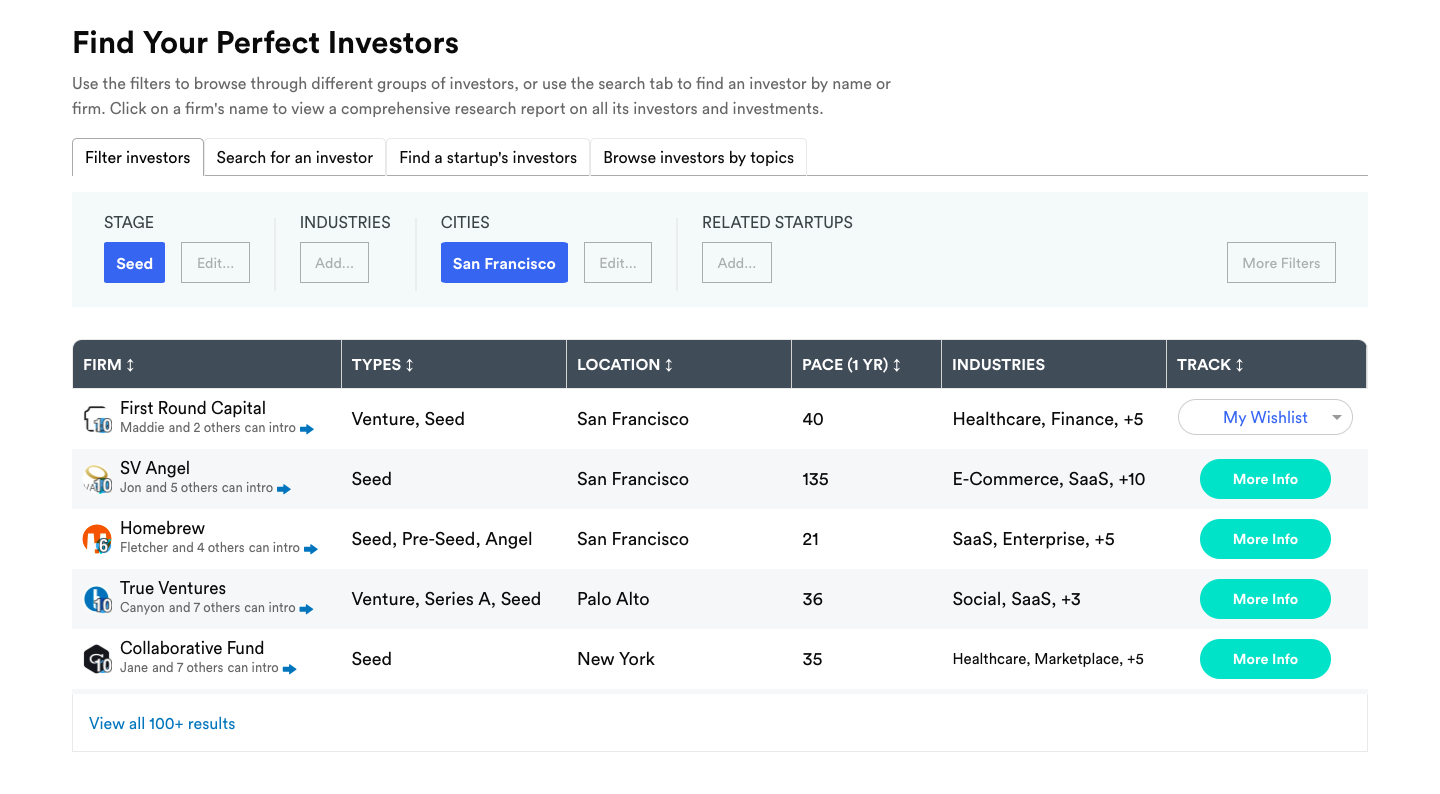Click intro arrow beside Maddie and 2 others
The width and height of the screenshot is (1440, 794).
point(307,429)
